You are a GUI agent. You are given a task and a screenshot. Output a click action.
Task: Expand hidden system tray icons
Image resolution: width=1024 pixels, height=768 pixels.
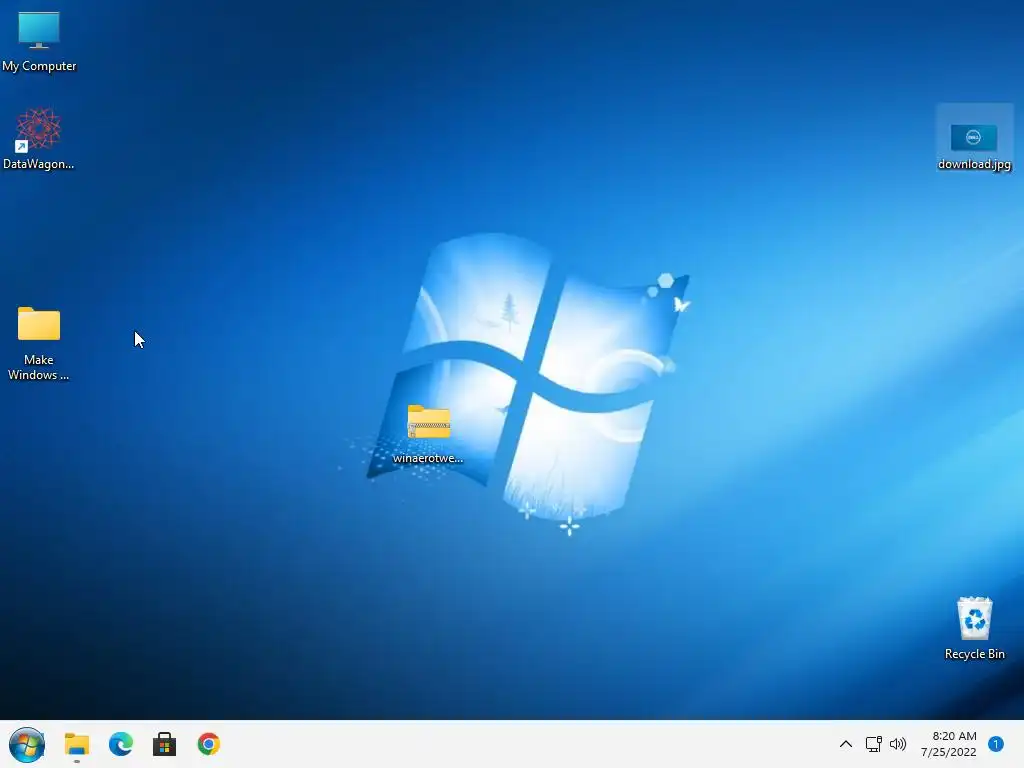tap(846, 744)
